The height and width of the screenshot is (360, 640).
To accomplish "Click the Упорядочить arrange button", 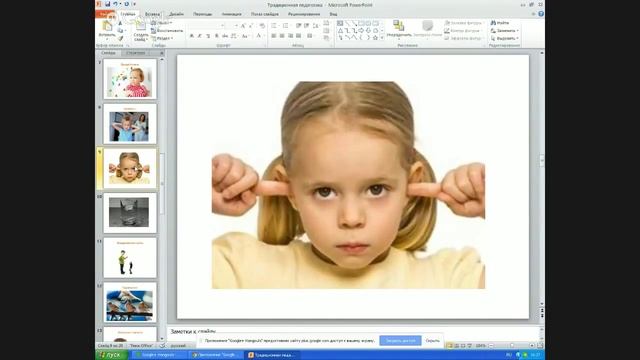I will [398, 29].
